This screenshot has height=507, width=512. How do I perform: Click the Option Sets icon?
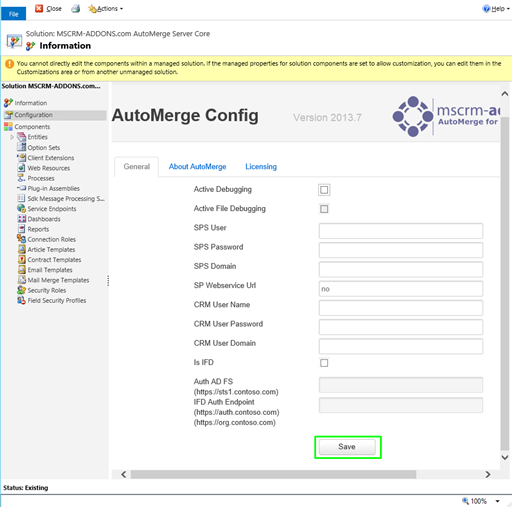pyautogui.click(x=21, y=147)
